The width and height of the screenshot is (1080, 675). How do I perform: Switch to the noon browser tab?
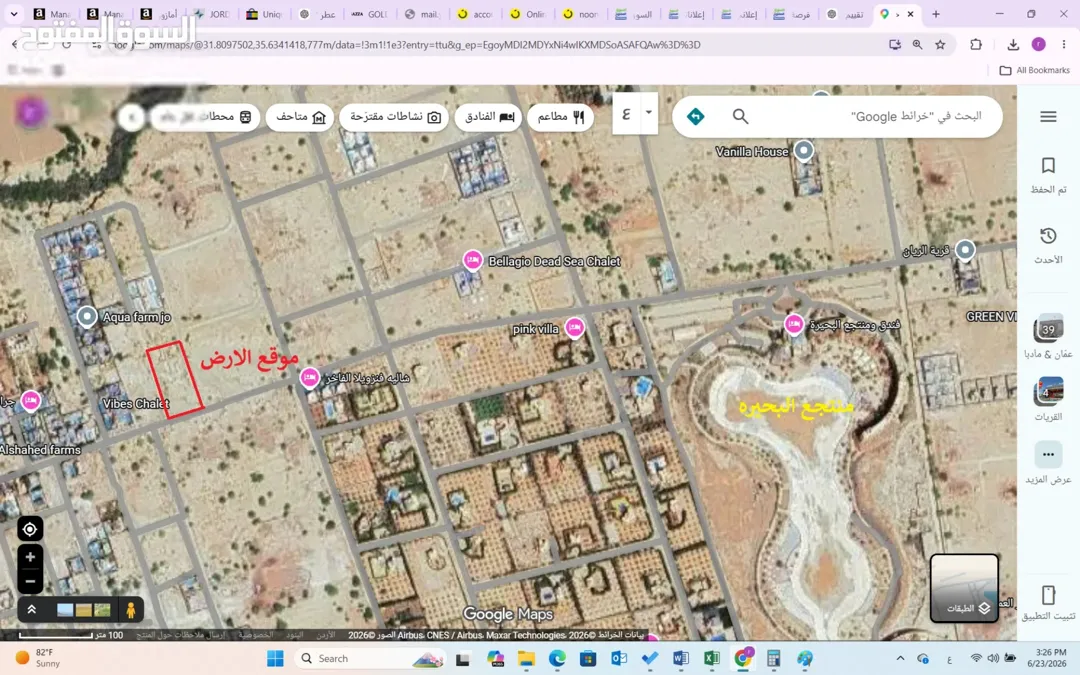coord(581,14)
